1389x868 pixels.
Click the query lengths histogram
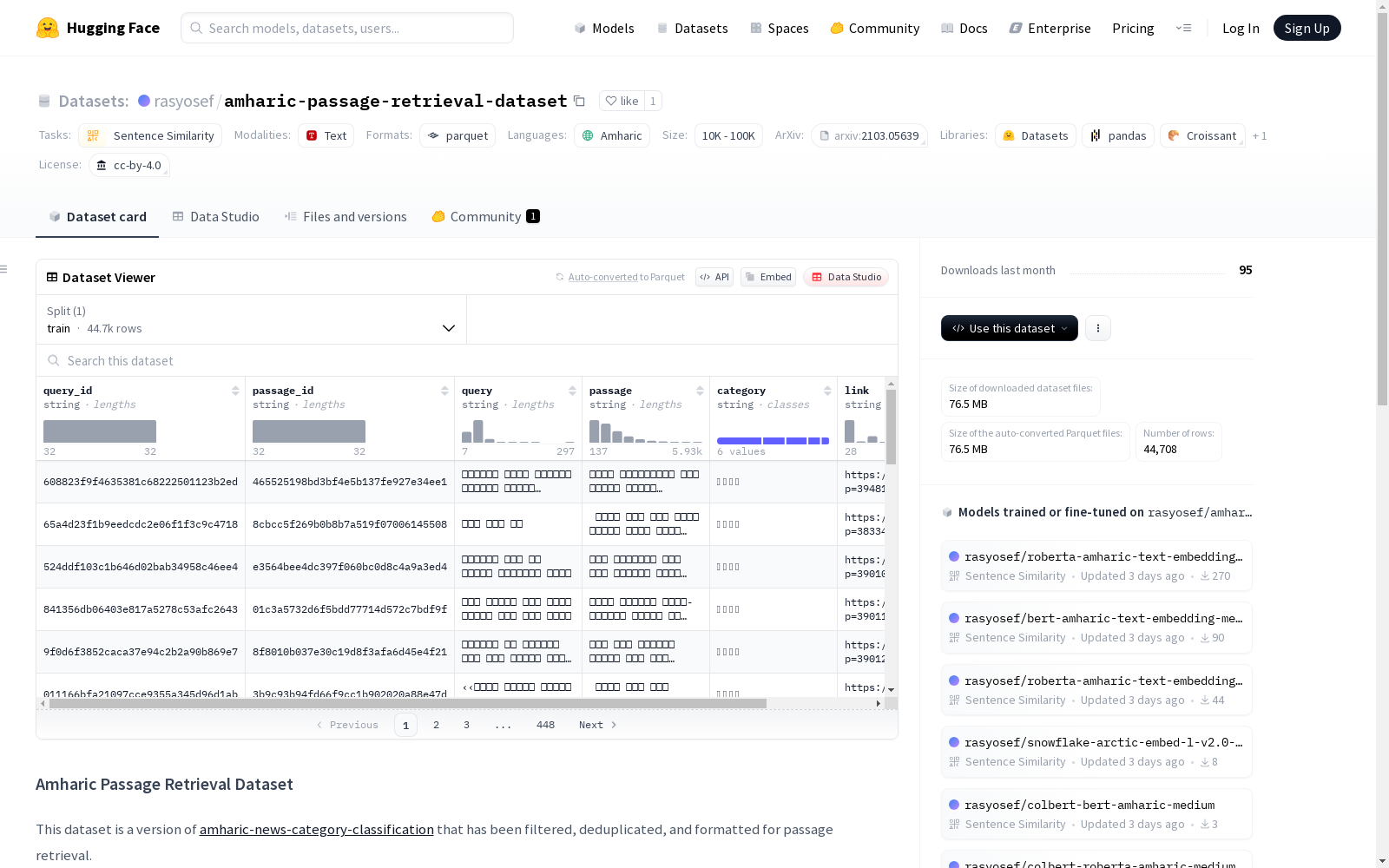pos(518,431)
